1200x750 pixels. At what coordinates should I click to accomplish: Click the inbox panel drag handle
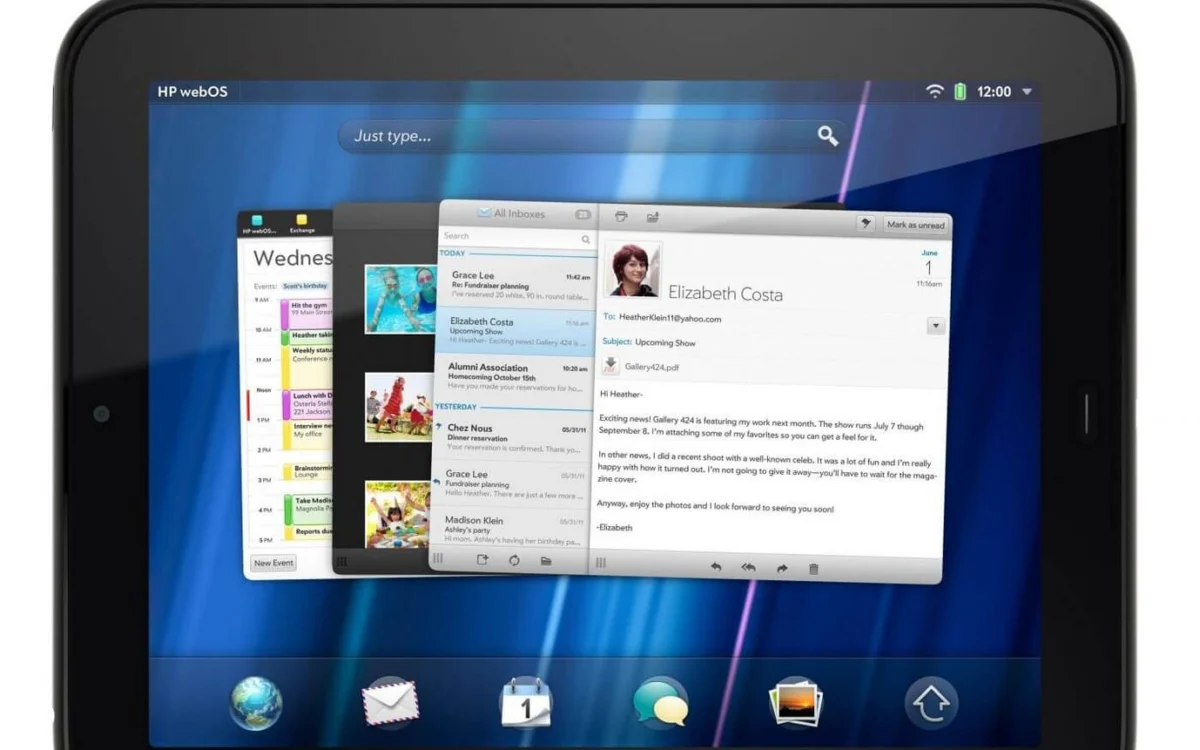click(x=438, y=559)
